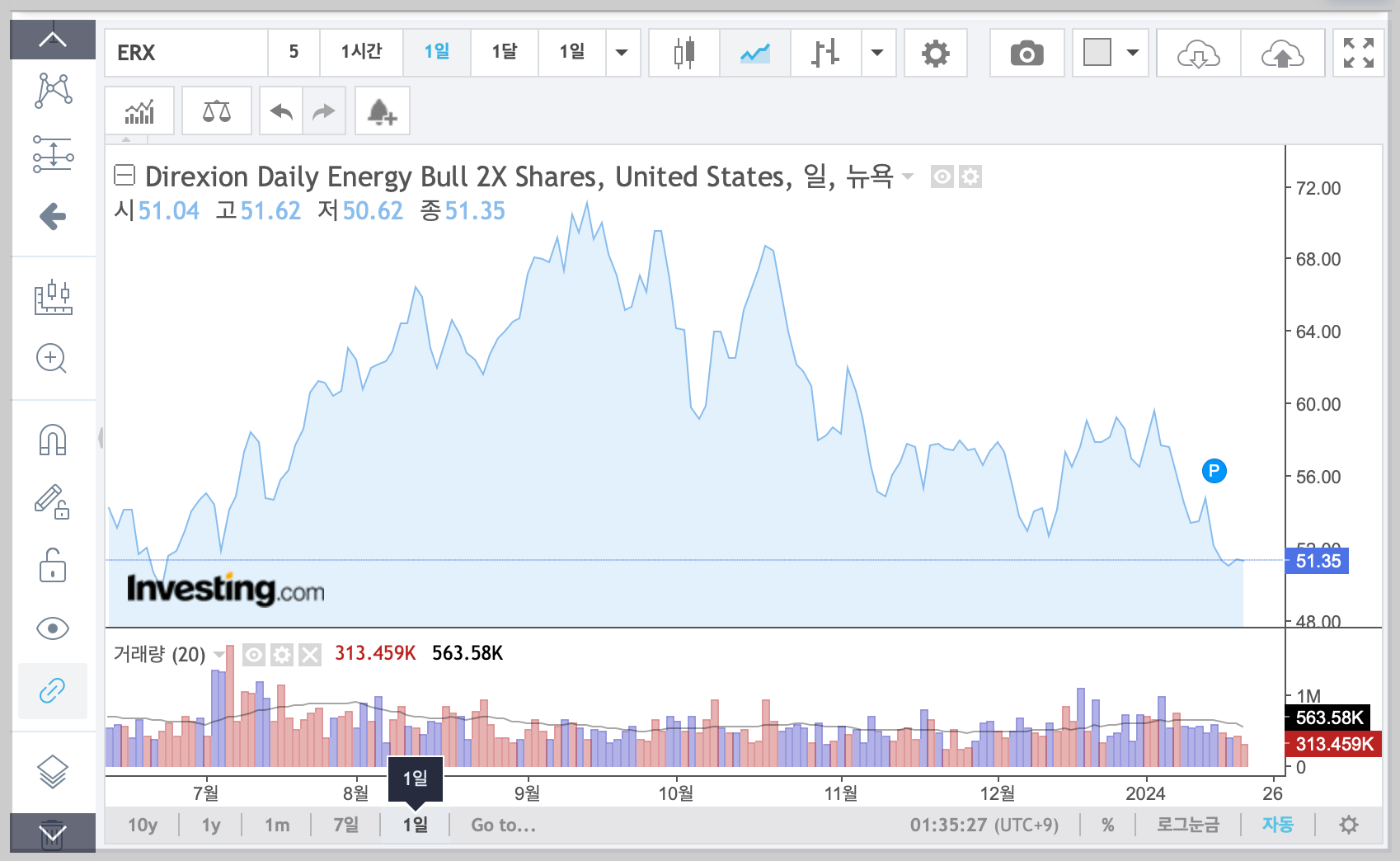Select the 1y date range
1400x861 pixels.
coord(211,825)
